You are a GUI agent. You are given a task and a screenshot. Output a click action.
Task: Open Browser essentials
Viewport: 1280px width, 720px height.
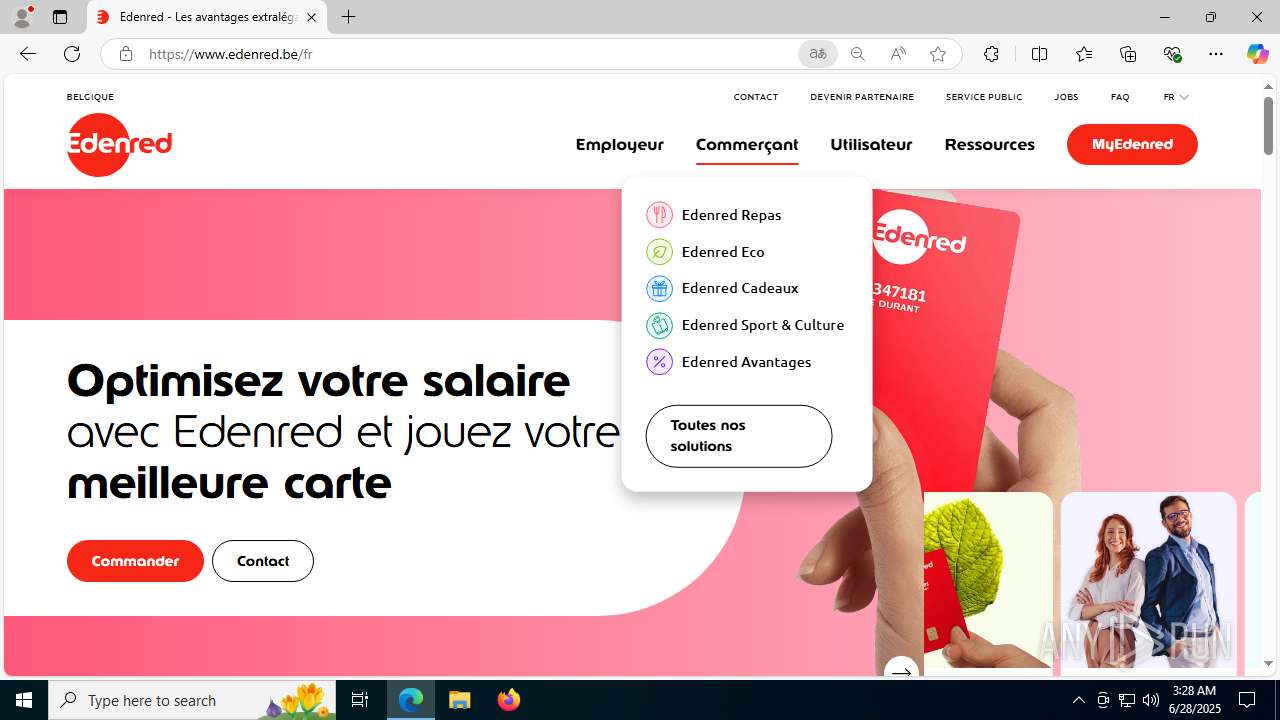pos(1172,54)
